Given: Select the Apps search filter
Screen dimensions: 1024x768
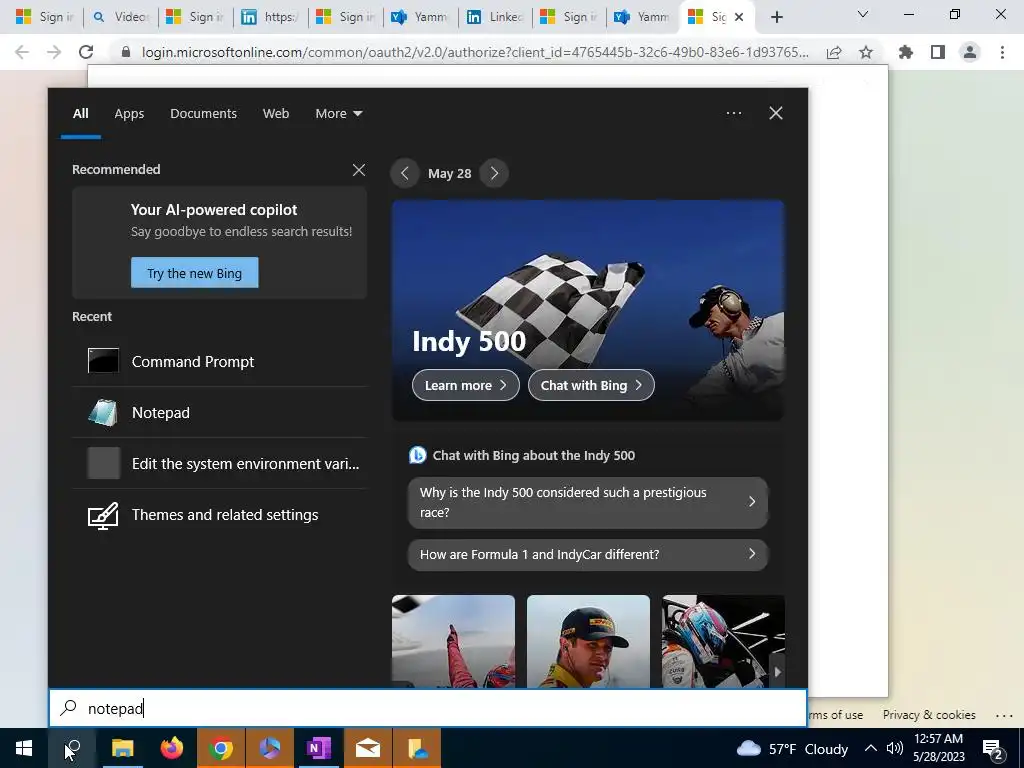Looking at the screenshot, I should (129, 113).
